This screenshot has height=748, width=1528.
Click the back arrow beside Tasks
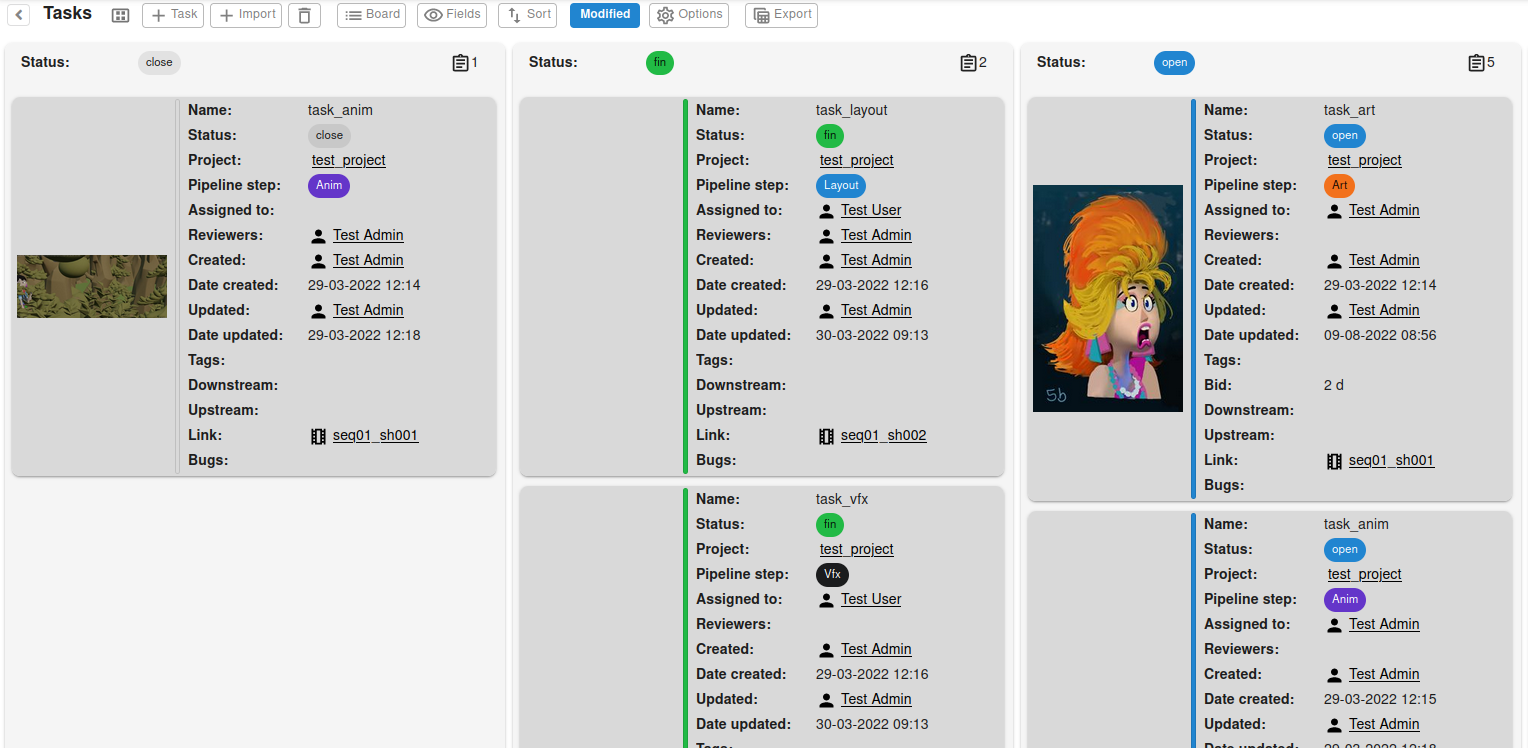pyautogui.click(x=18, y=15)
